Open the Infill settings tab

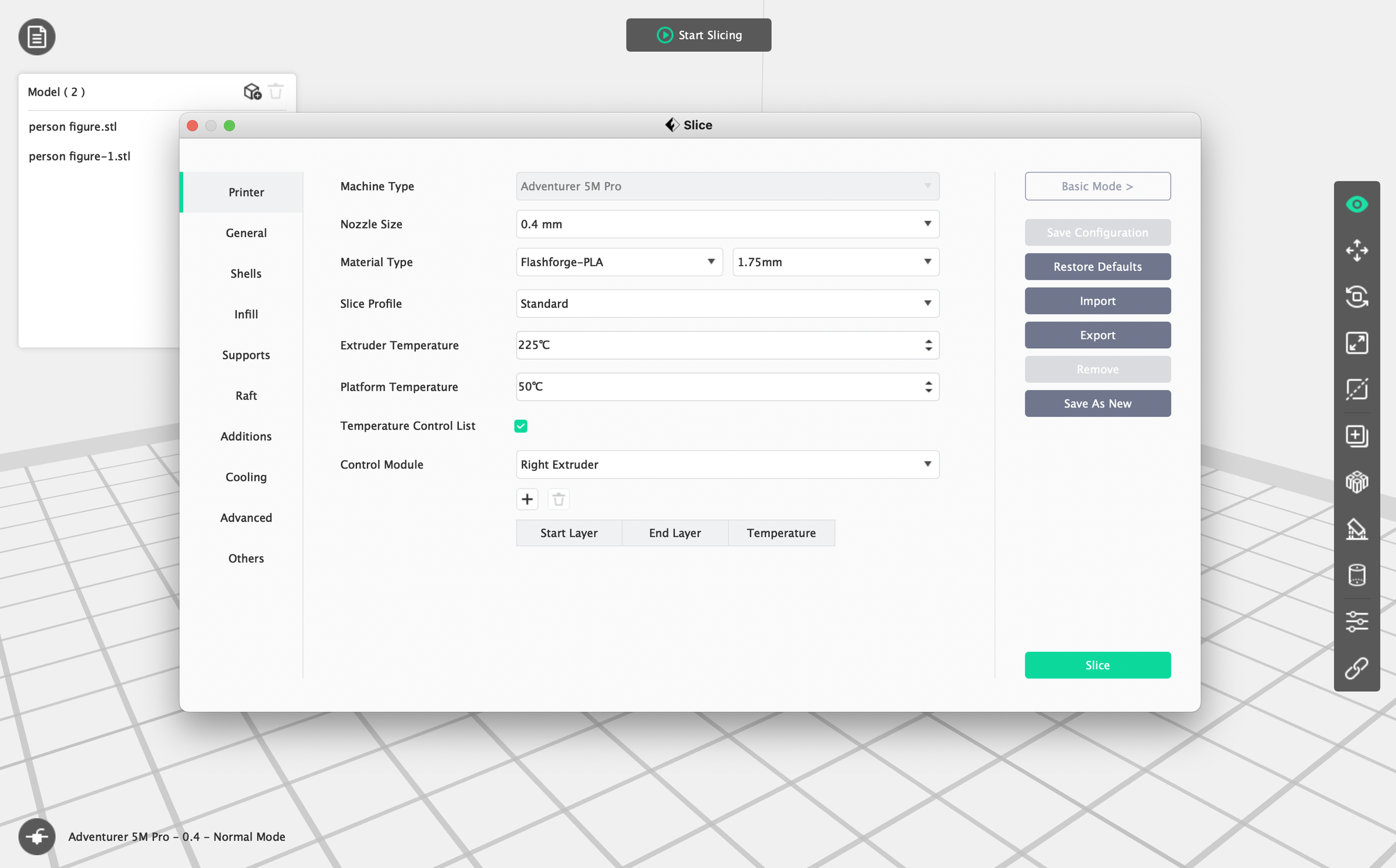pos(245,315)
